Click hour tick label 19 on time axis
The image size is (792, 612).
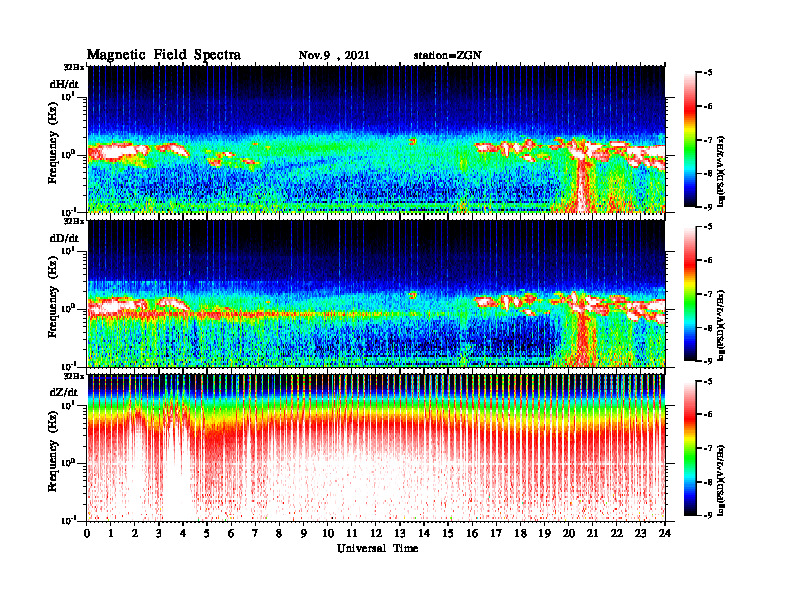coord(544,533)
